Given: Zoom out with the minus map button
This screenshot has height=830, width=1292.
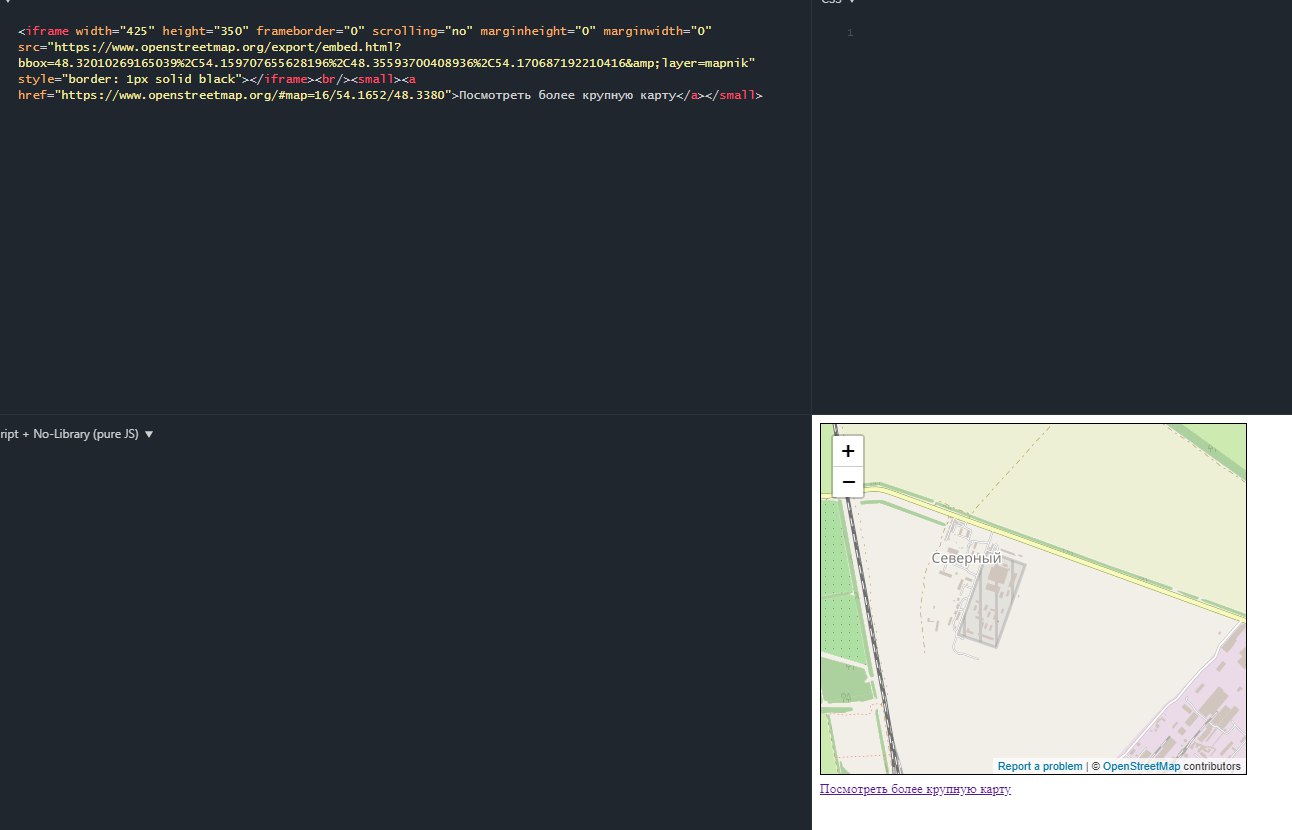Looking at the screenshot, I should (x=848, y=482).
